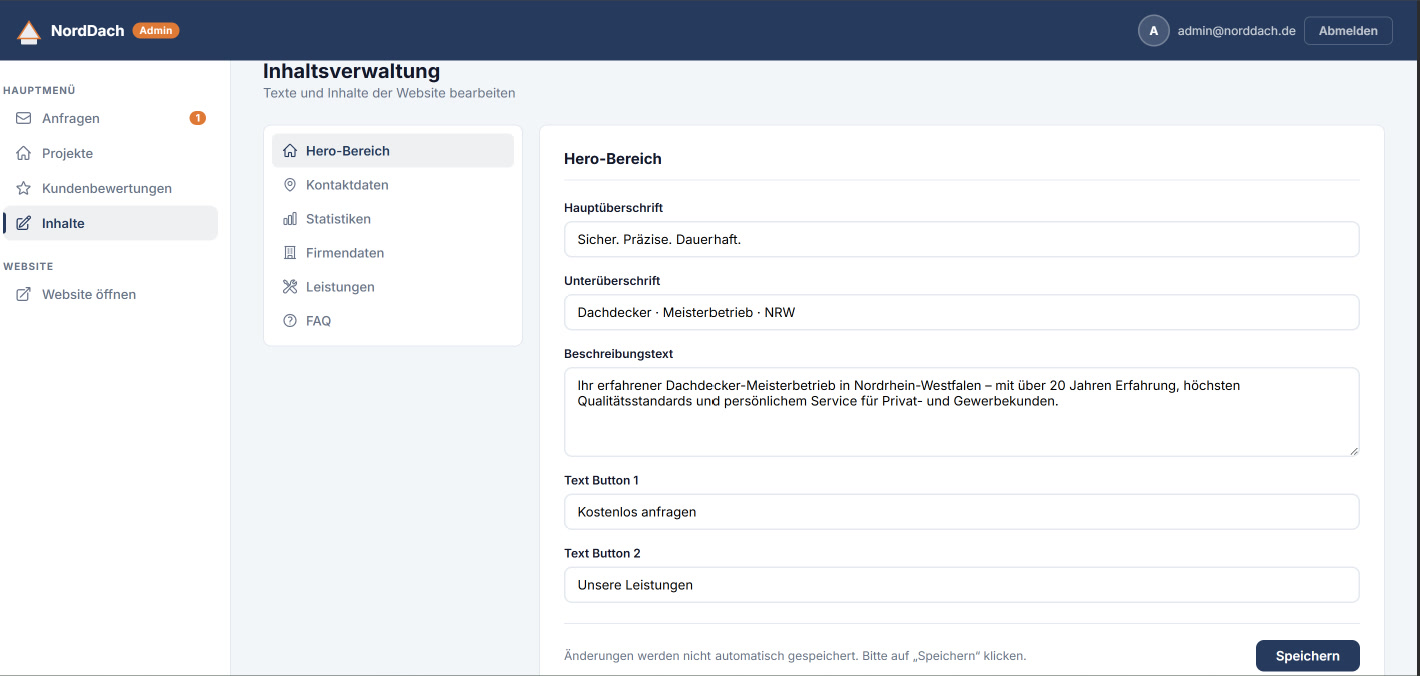Click the Anfragen envelope icon

(24, 118)
